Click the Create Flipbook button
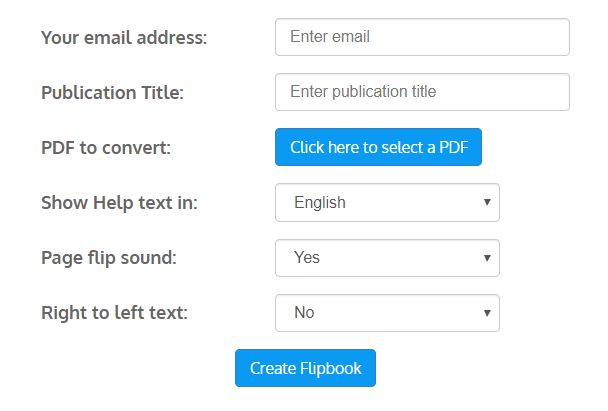 [305, 368]
